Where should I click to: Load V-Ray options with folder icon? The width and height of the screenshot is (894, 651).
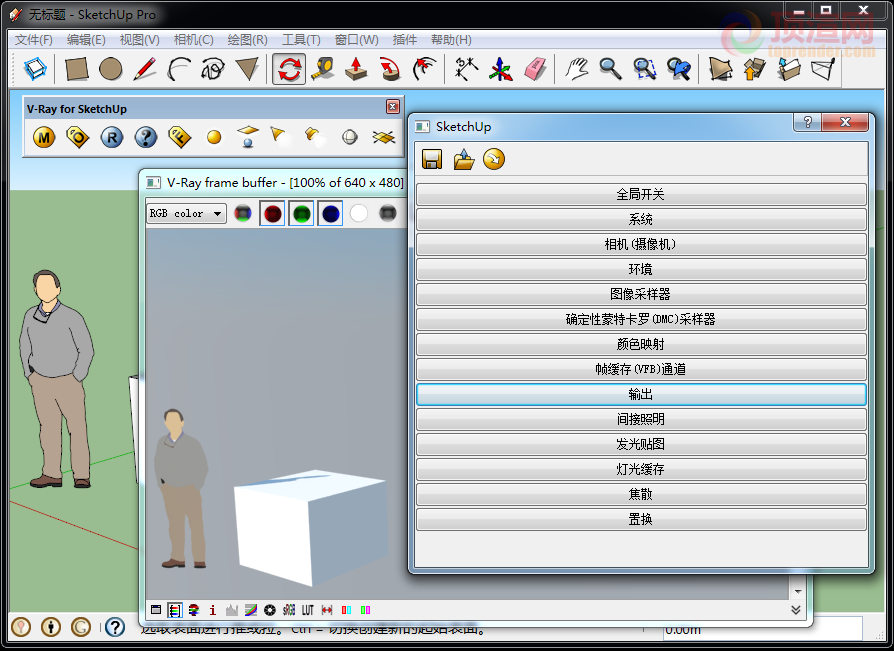coord(464,159)
